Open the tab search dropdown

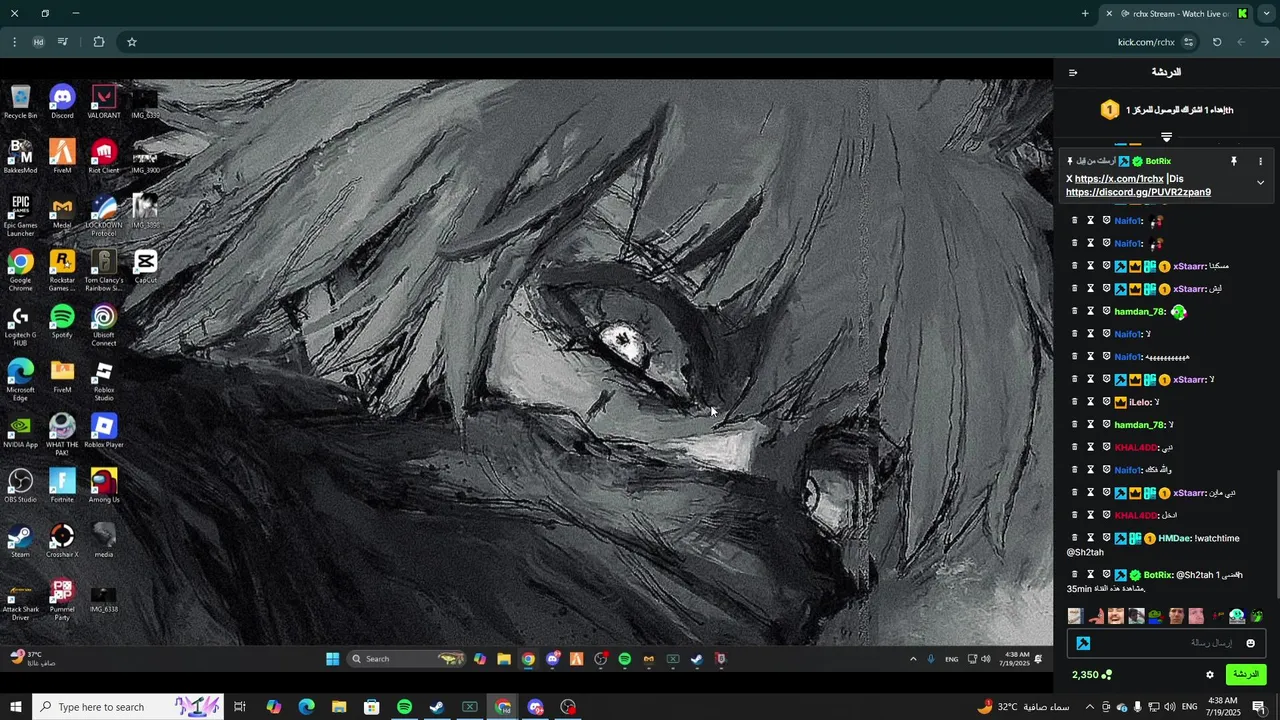click(x=1266, y=14)
